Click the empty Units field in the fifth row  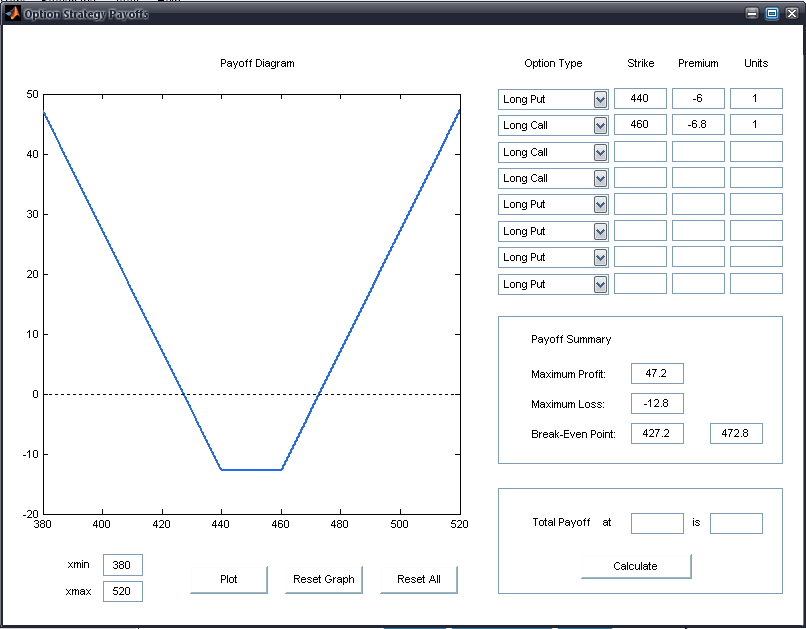(756, 204)
